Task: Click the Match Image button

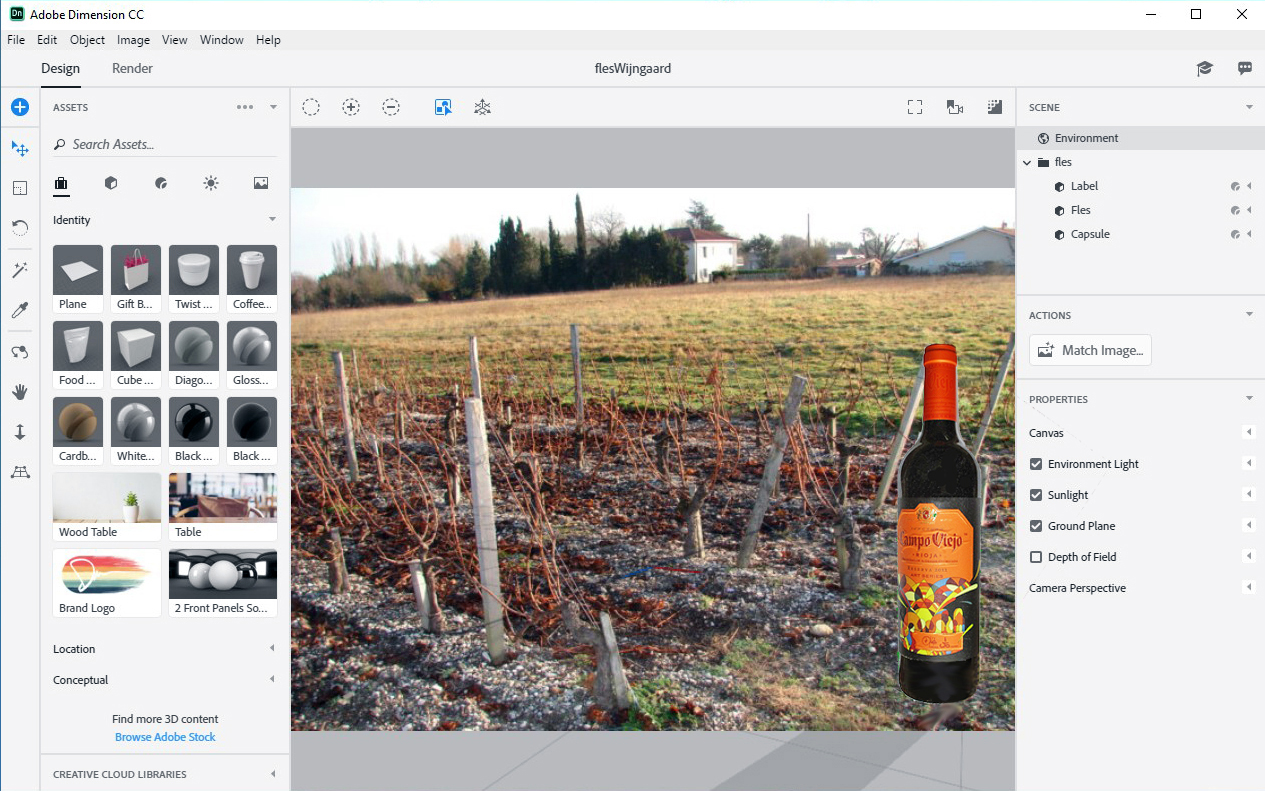Action: pyautogui.click(x=1090, y=350)
